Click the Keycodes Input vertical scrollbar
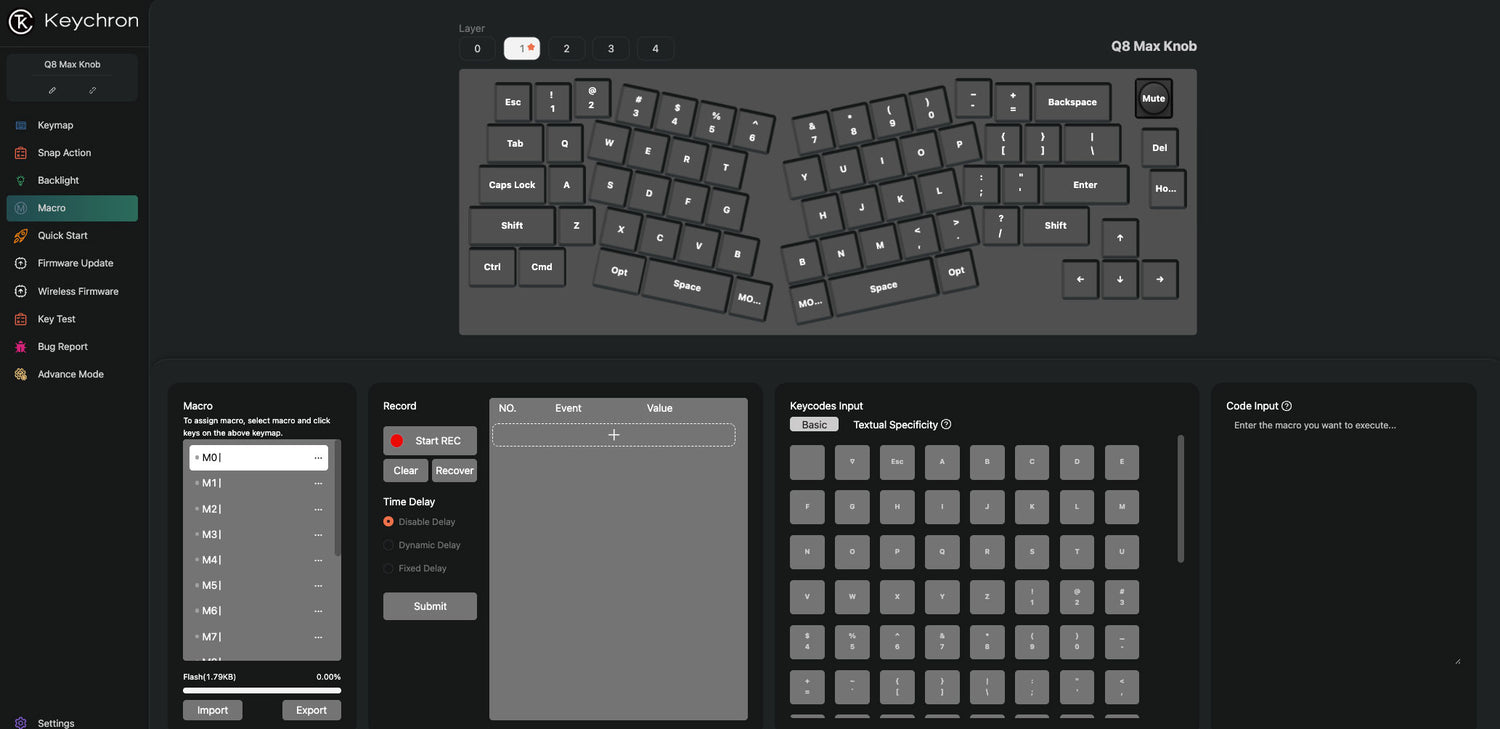The height and width of the screenshot is (729, 1500). pos(1181,500)
